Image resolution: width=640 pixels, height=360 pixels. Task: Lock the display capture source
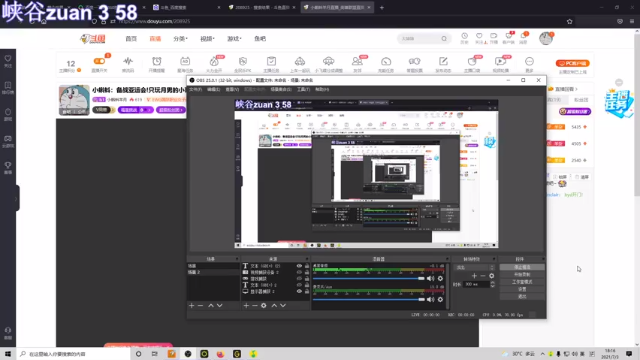click(x=307, y=291)
